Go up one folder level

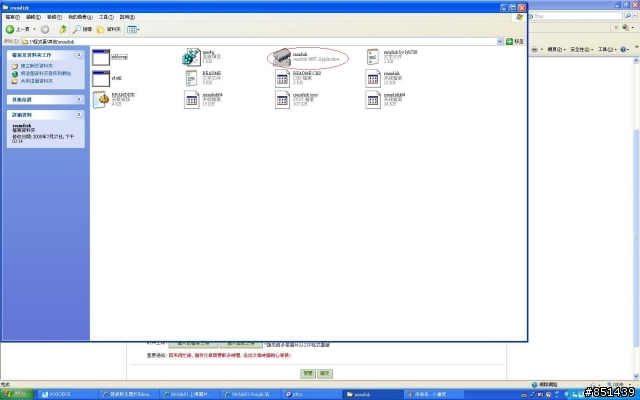tap(63, 29)
